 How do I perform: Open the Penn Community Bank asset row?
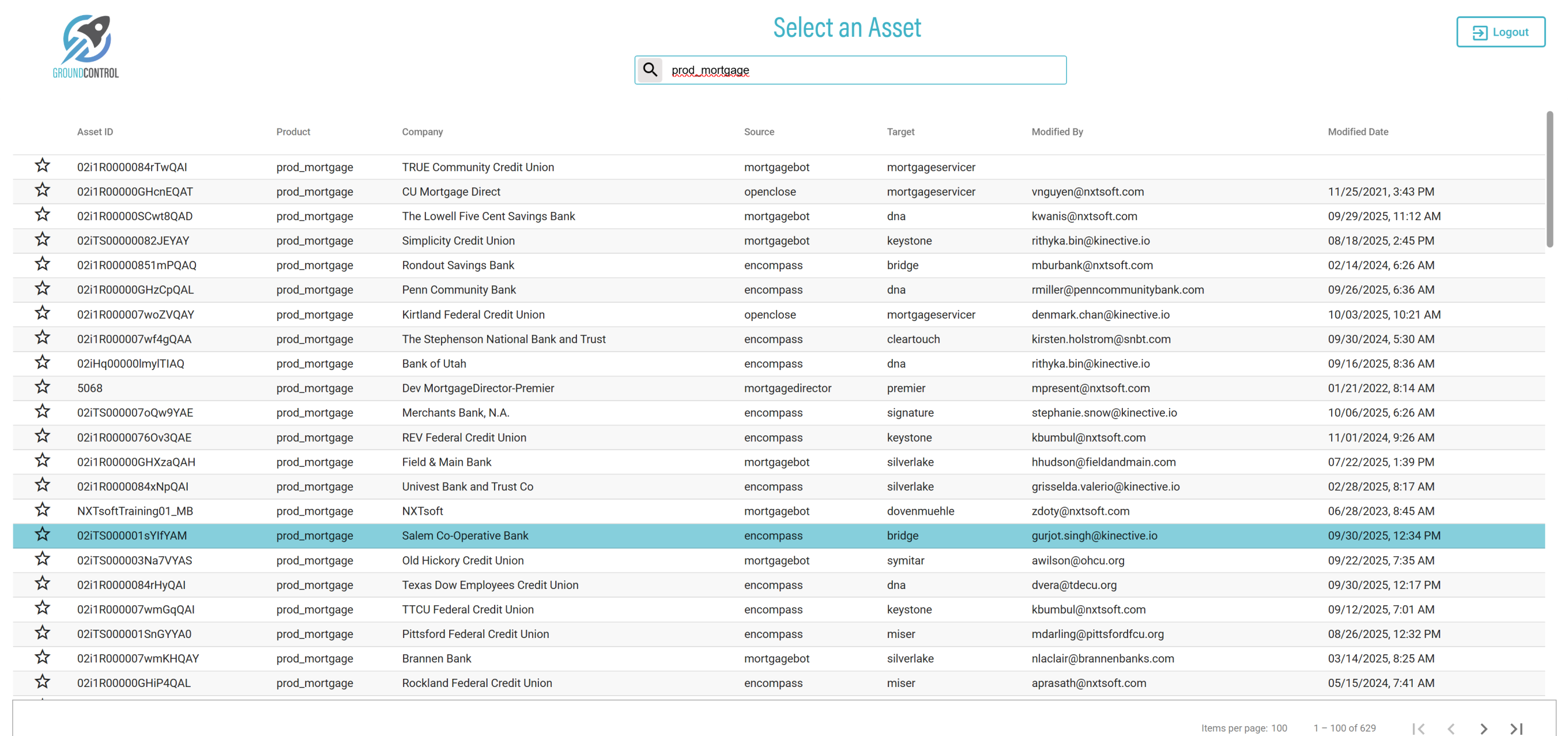click(459, 290)
